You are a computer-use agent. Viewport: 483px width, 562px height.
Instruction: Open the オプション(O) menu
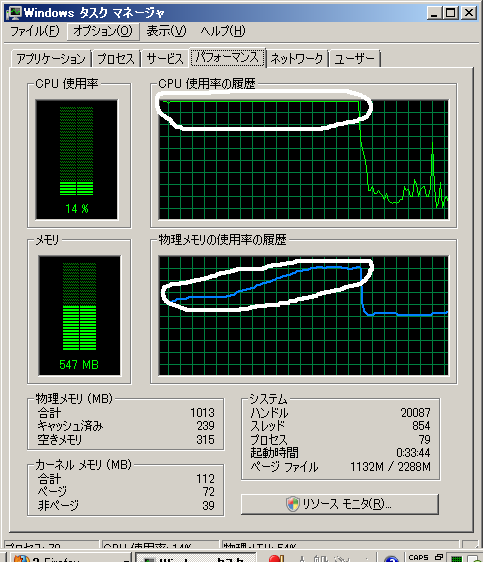[103, 31]
